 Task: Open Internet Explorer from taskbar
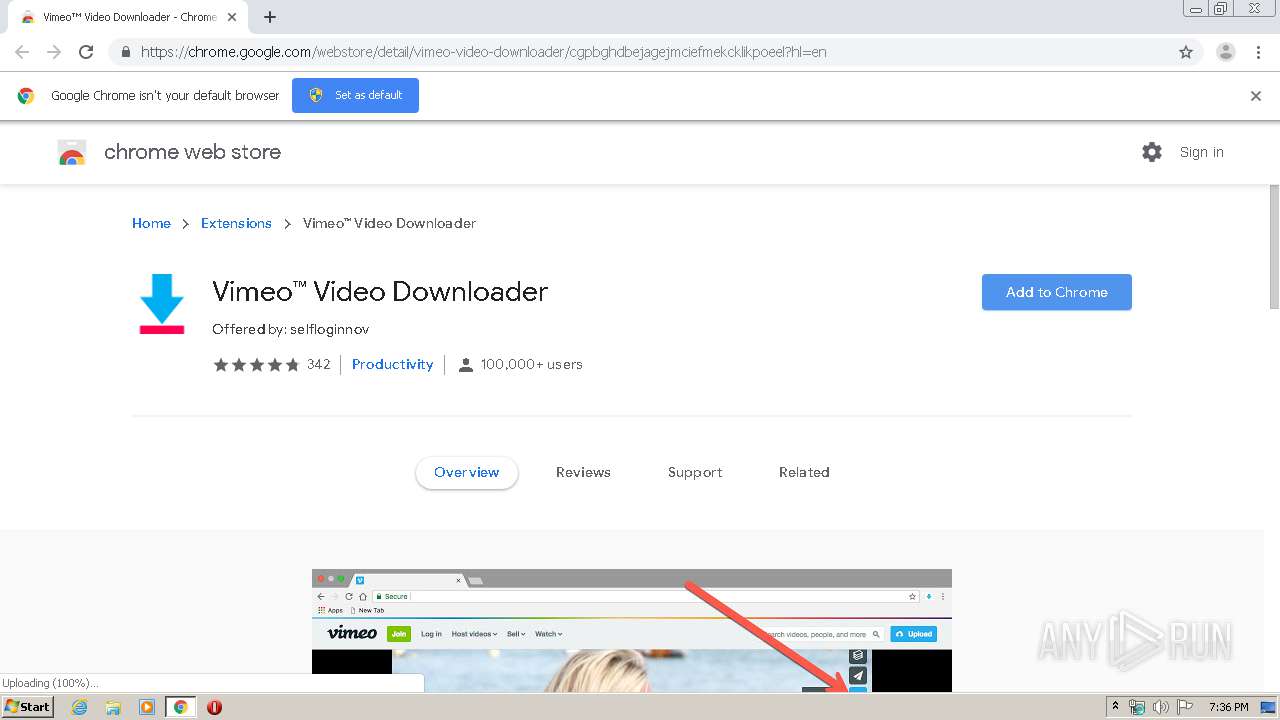[79, 707]
